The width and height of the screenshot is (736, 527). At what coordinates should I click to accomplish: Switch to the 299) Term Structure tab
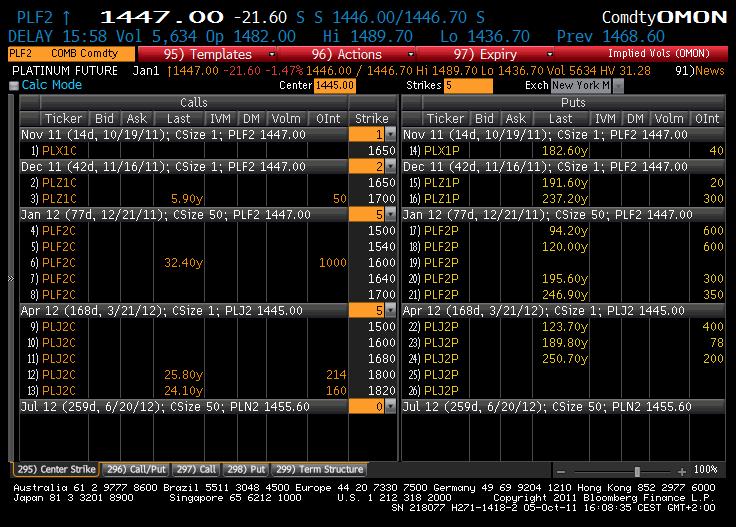[320, 469]
